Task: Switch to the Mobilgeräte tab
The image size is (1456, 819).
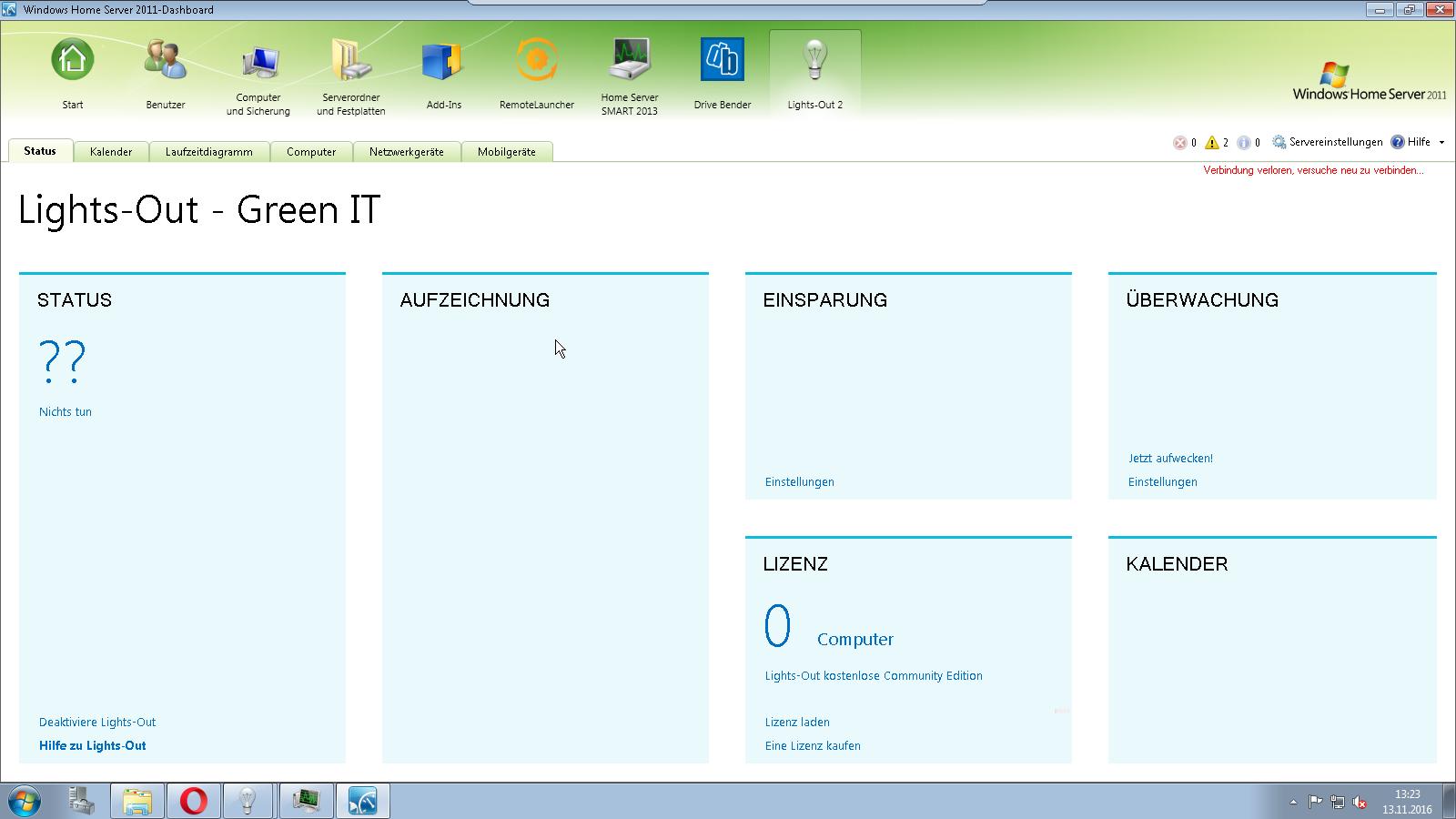Action: coord(507,152)
